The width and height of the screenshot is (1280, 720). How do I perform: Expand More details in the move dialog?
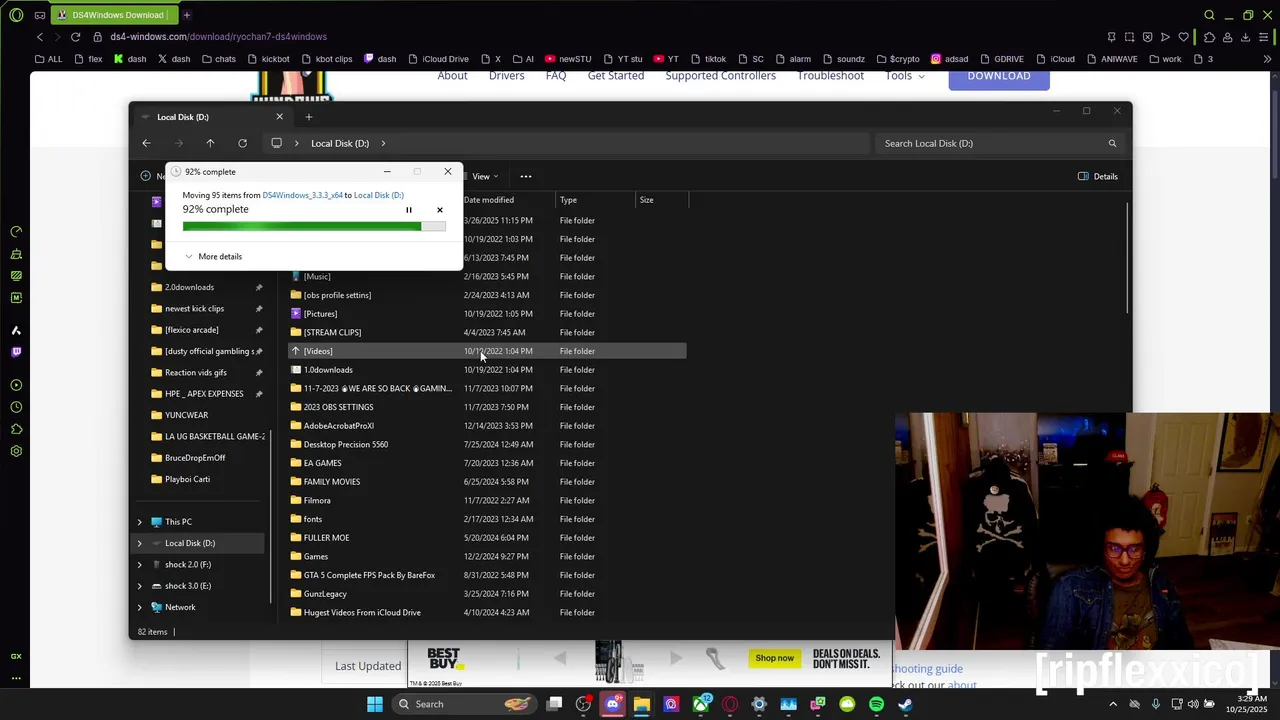click(213, 257)
